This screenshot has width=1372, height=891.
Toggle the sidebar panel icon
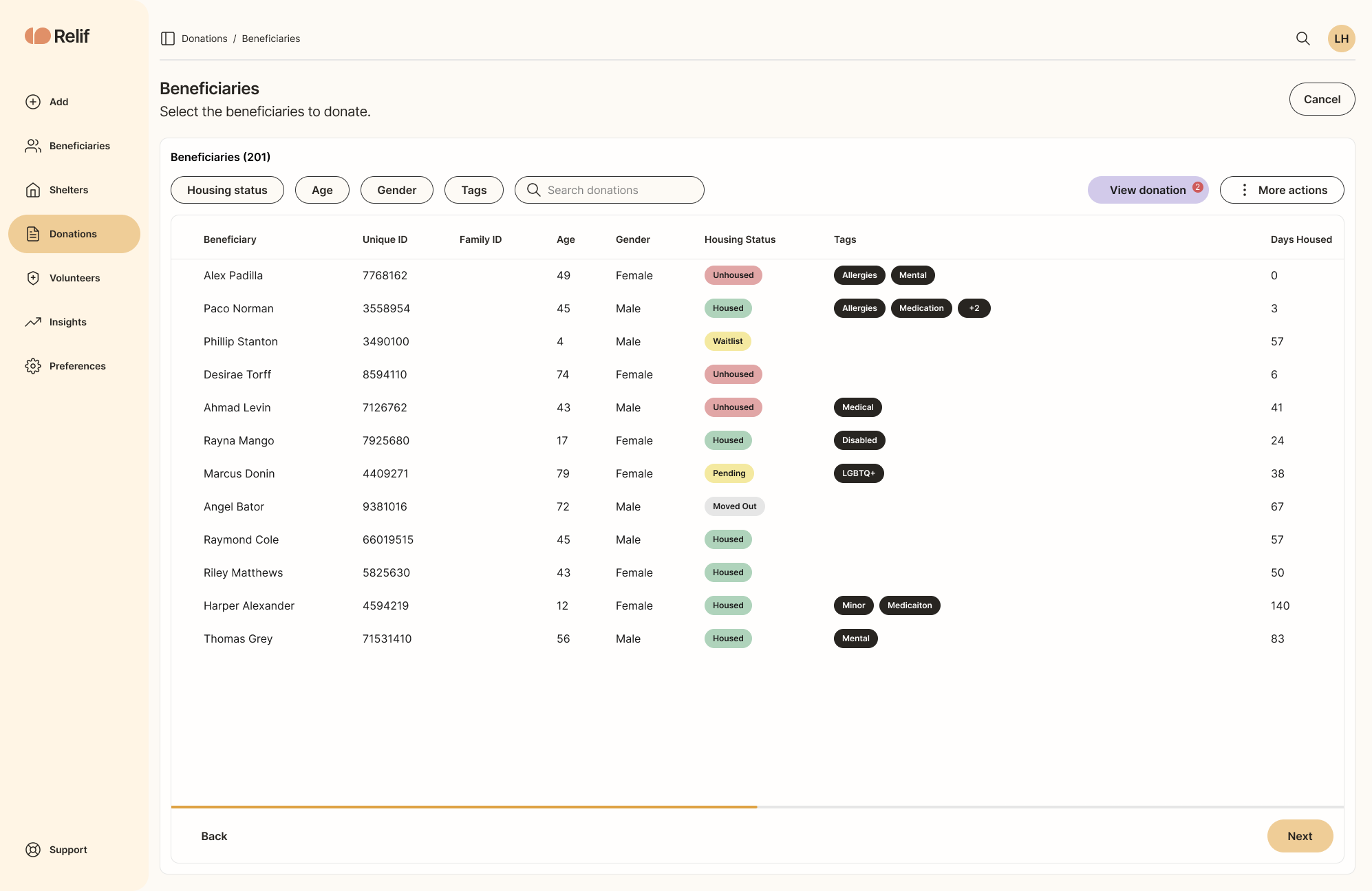(168, 39)
